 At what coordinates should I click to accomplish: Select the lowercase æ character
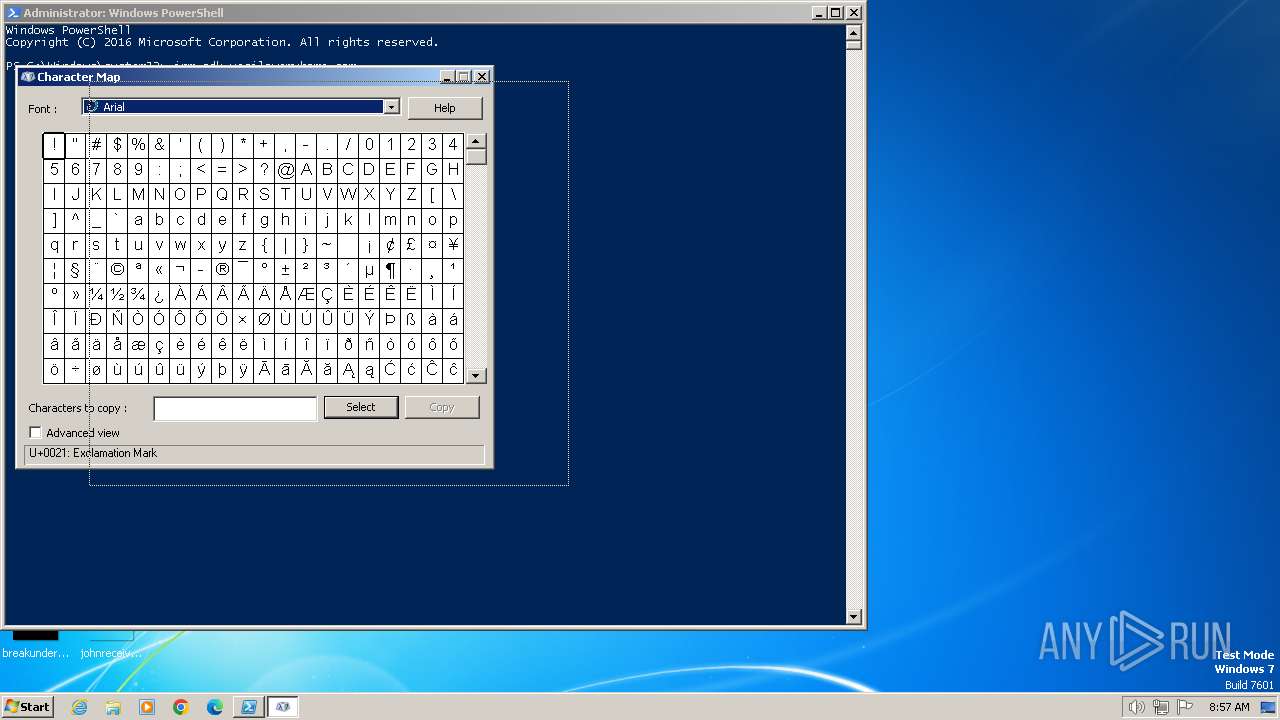pyautogui.click(x=138, y=345)
